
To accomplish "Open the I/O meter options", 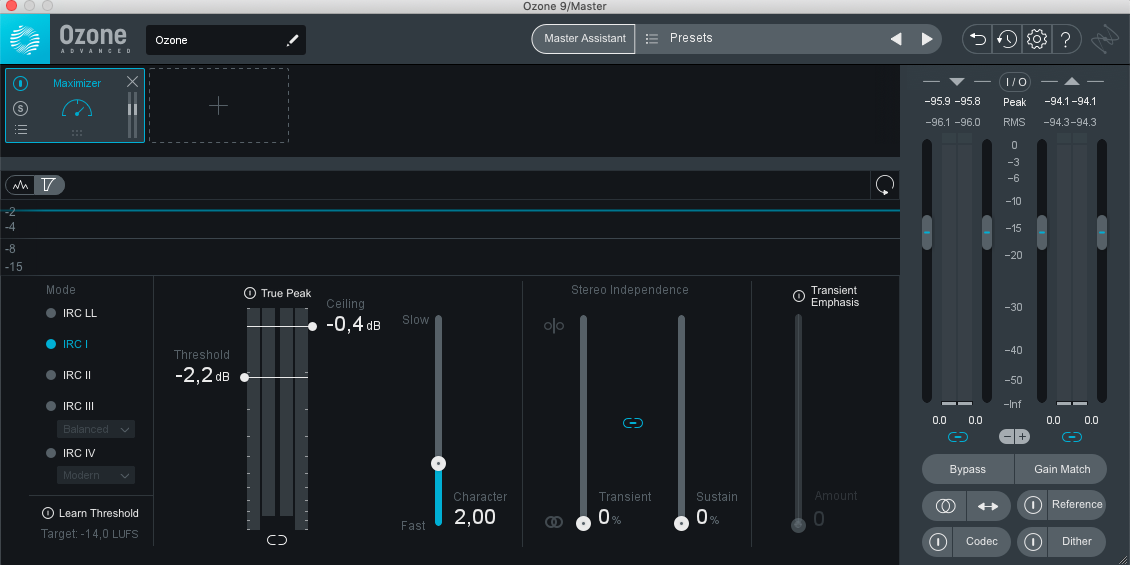I will (x=1014, y=81).
